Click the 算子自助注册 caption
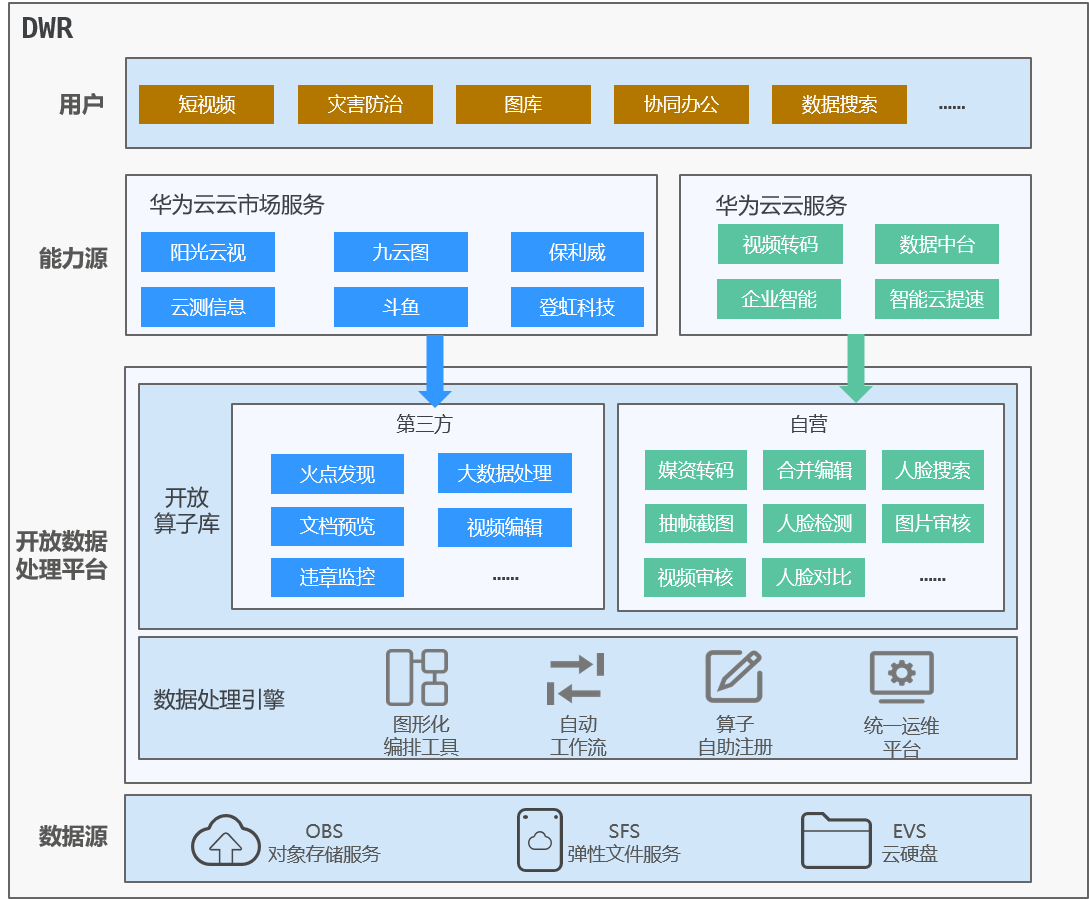This screenshot has width=1089, height=899. point(735,736)
